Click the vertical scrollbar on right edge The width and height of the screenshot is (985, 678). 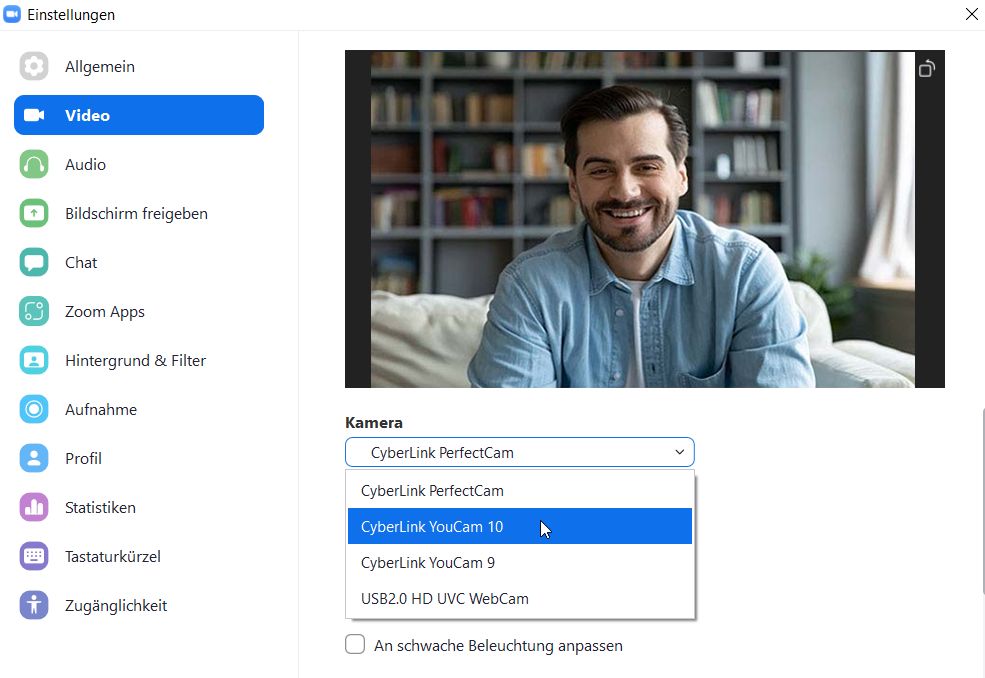[982, 501]
